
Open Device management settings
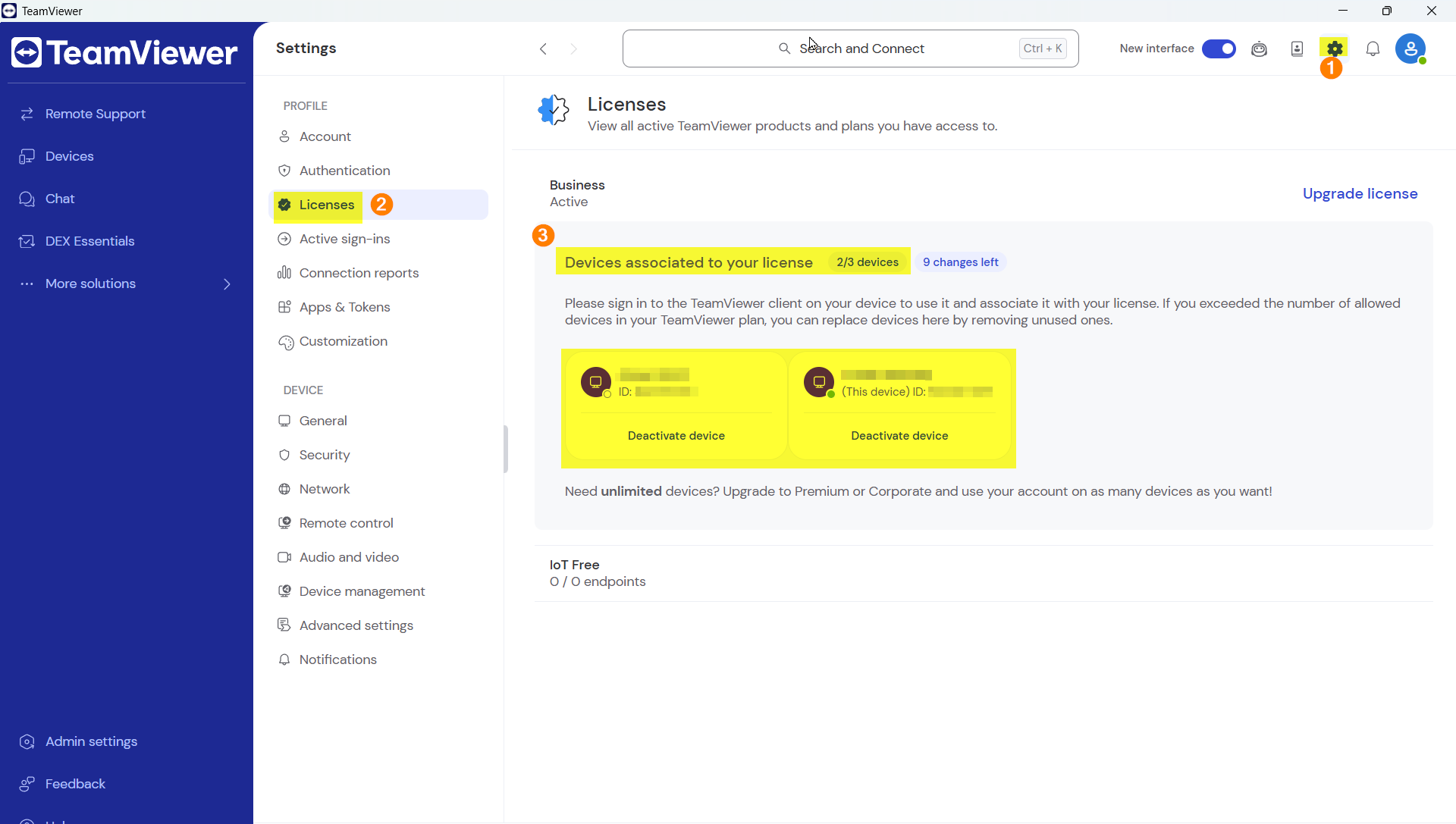point(379,591)
